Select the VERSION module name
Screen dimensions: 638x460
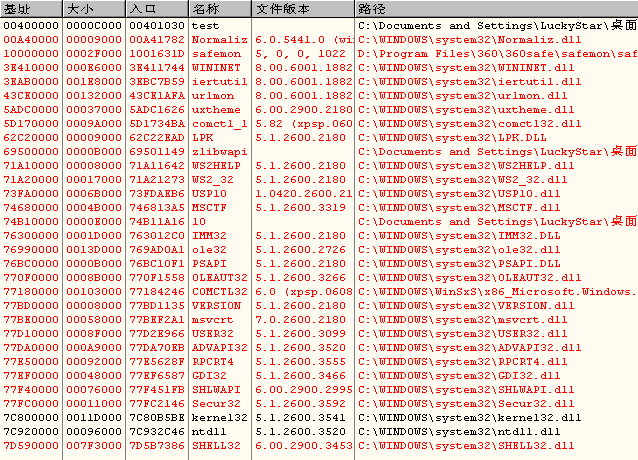[x=216, y=305]
